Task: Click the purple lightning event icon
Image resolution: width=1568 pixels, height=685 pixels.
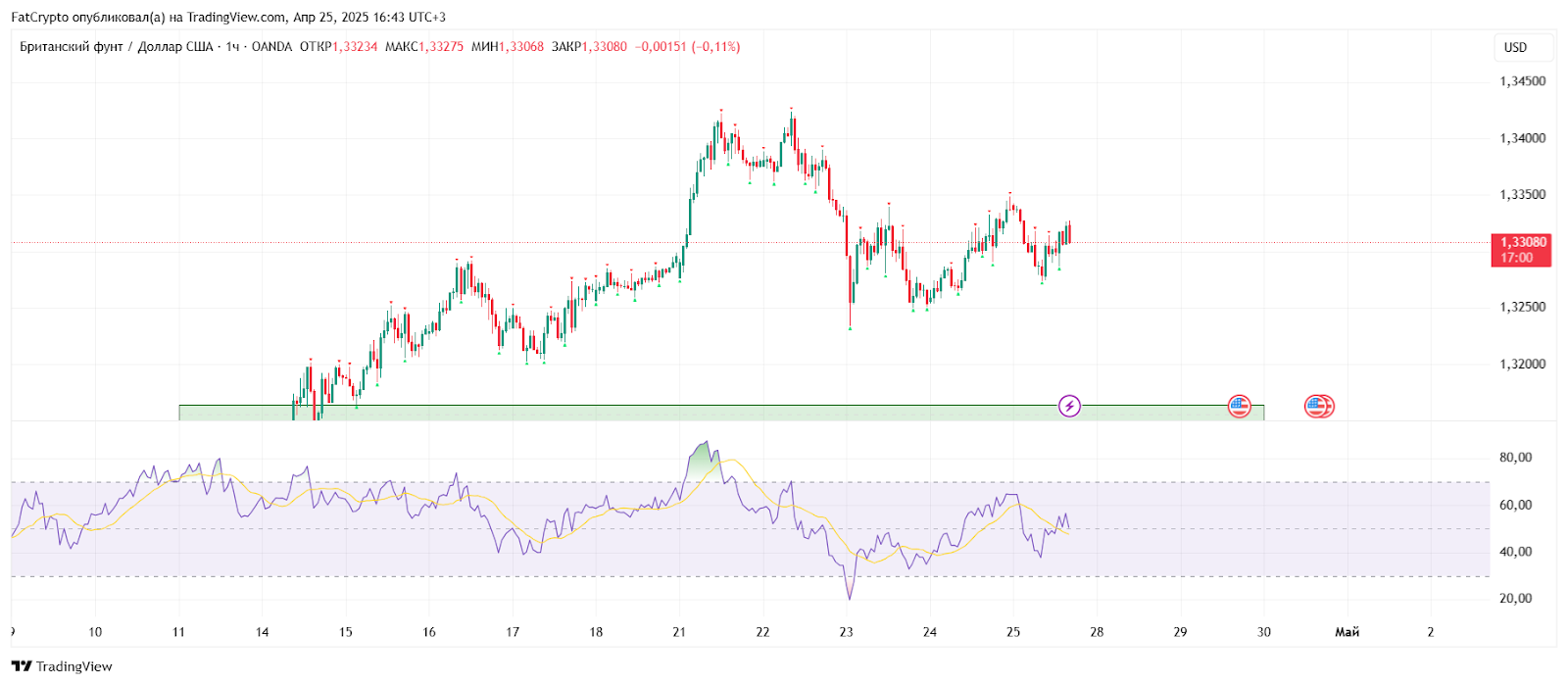Action: [1069, 406]
